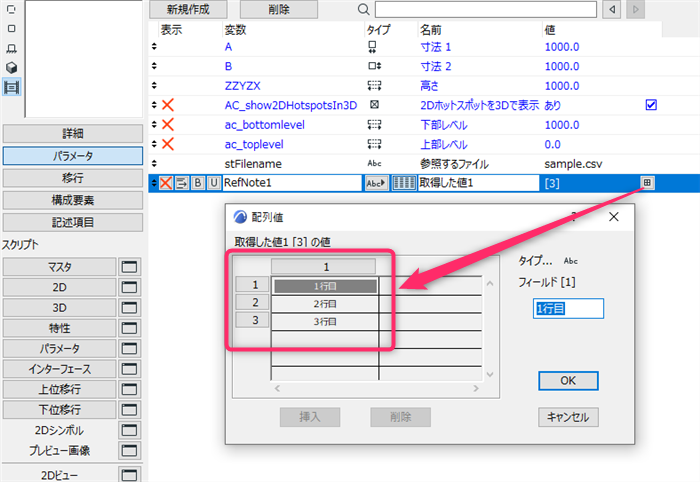
Task: Open 上位移行 script window icon
Action: pos(129,389)
